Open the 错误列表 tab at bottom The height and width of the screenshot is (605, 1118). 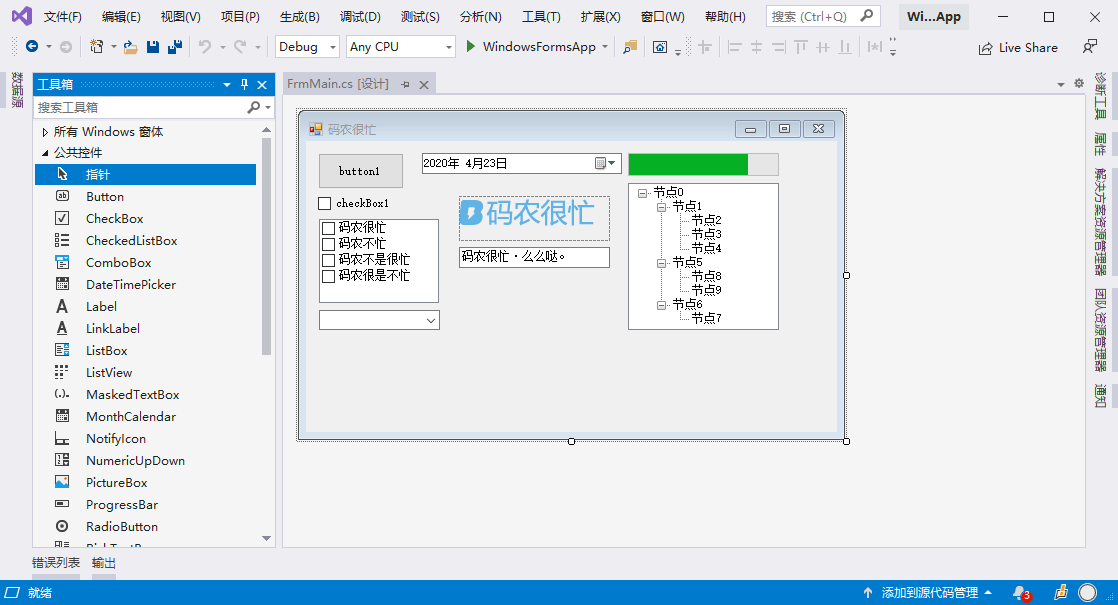tap(56, 563)
